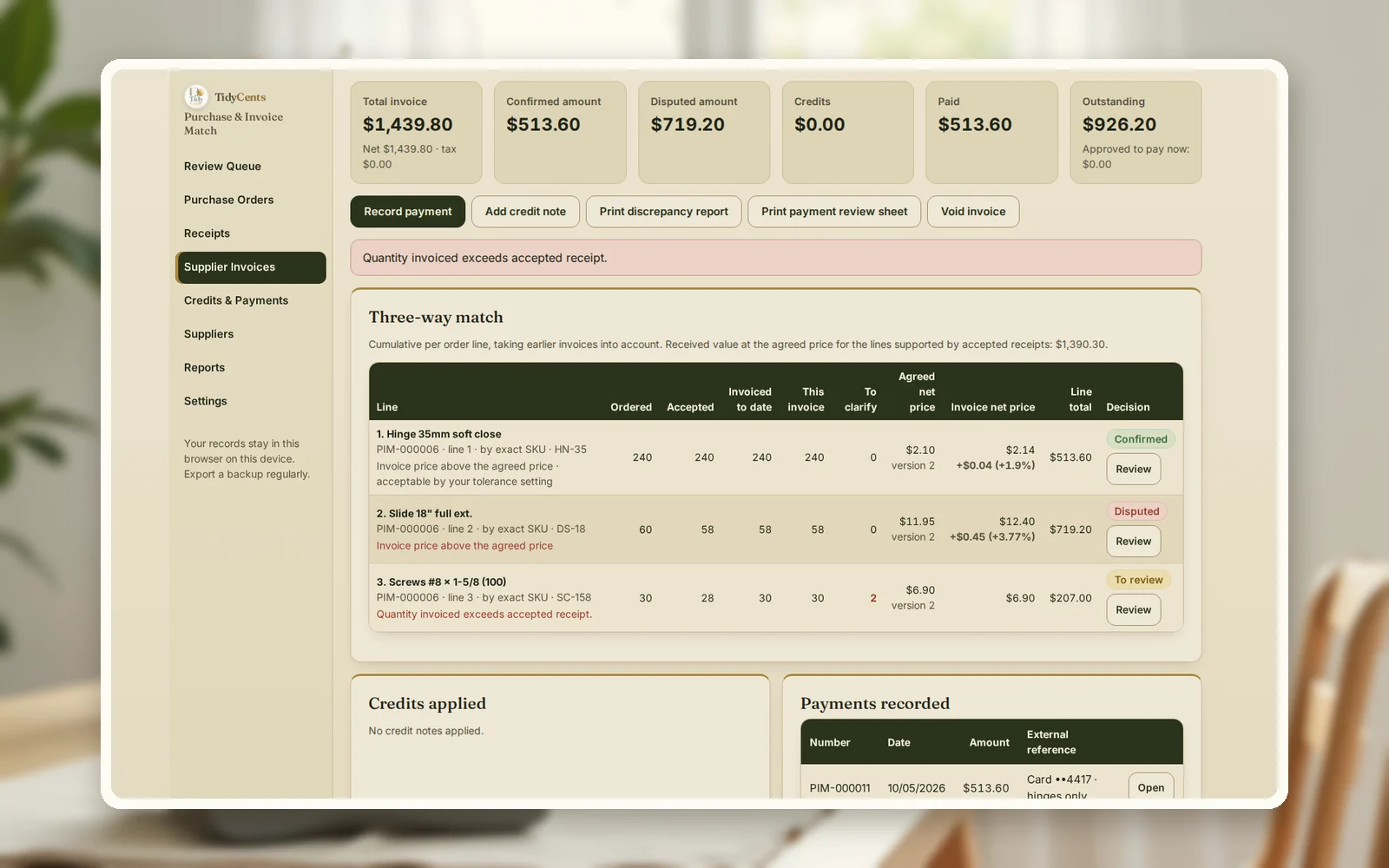Void this invoice

point(973,212)
